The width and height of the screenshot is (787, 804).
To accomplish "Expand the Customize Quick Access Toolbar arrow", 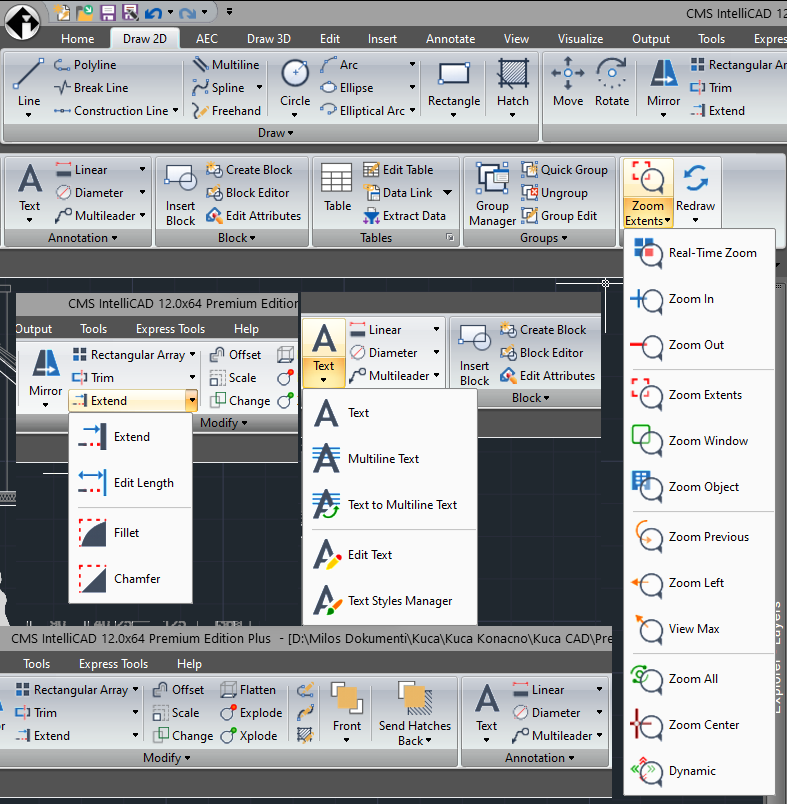I will pyautogui.click(x=229, y=11).
